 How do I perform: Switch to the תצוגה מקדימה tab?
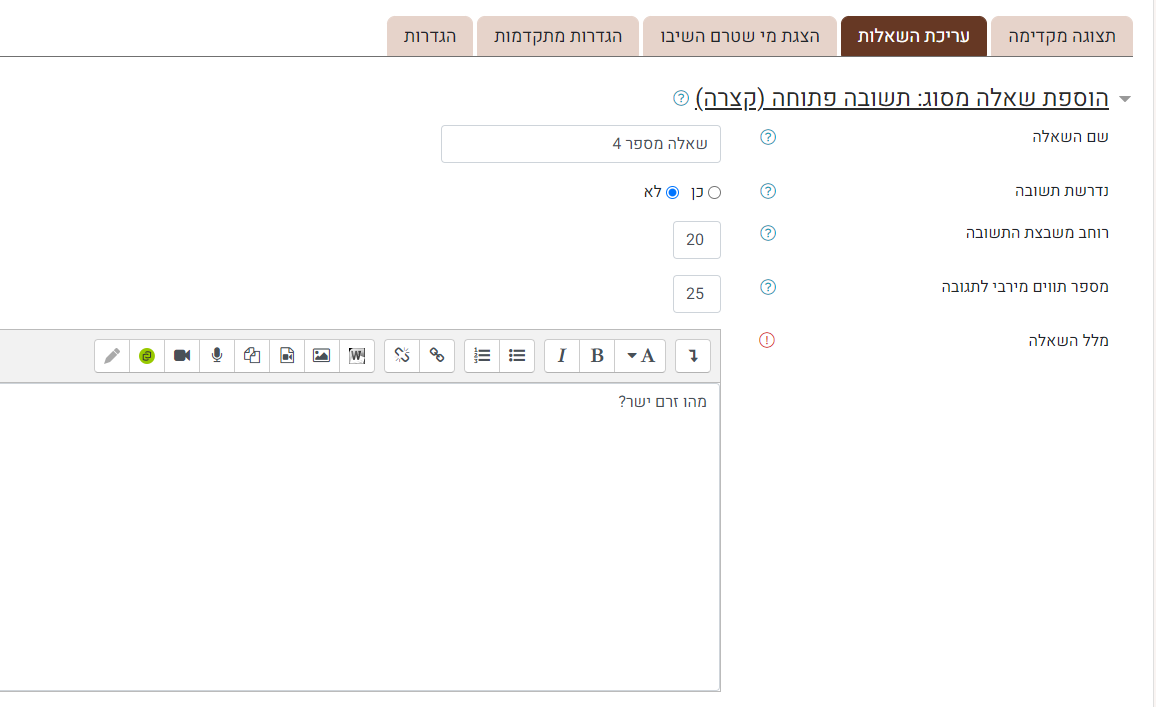1062,36
